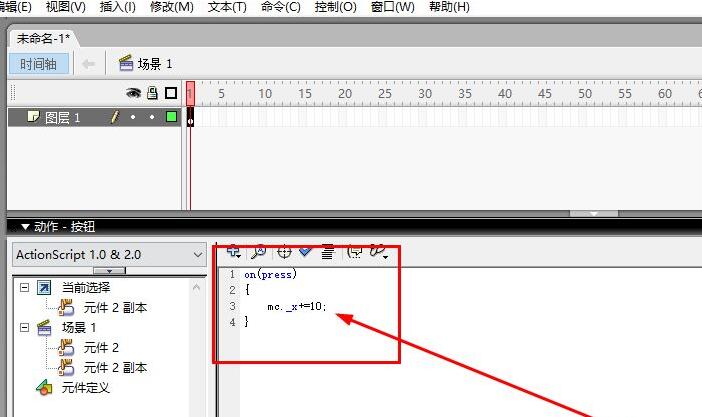Click line number 4 in the script gutter

coord(232,322)
